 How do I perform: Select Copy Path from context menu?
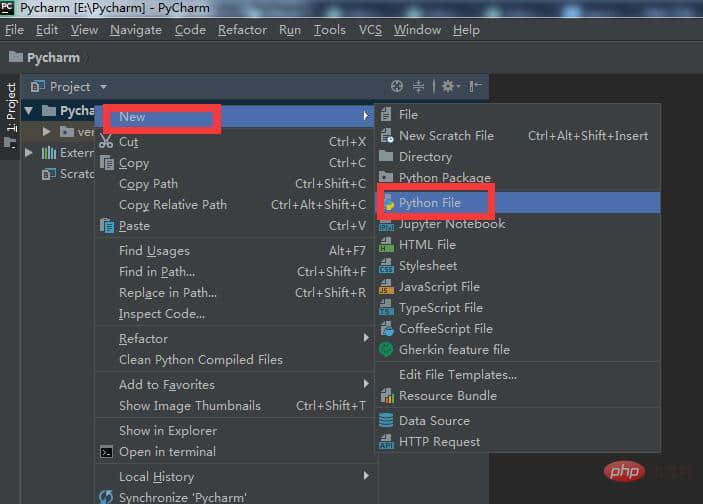tap(236, 184)
